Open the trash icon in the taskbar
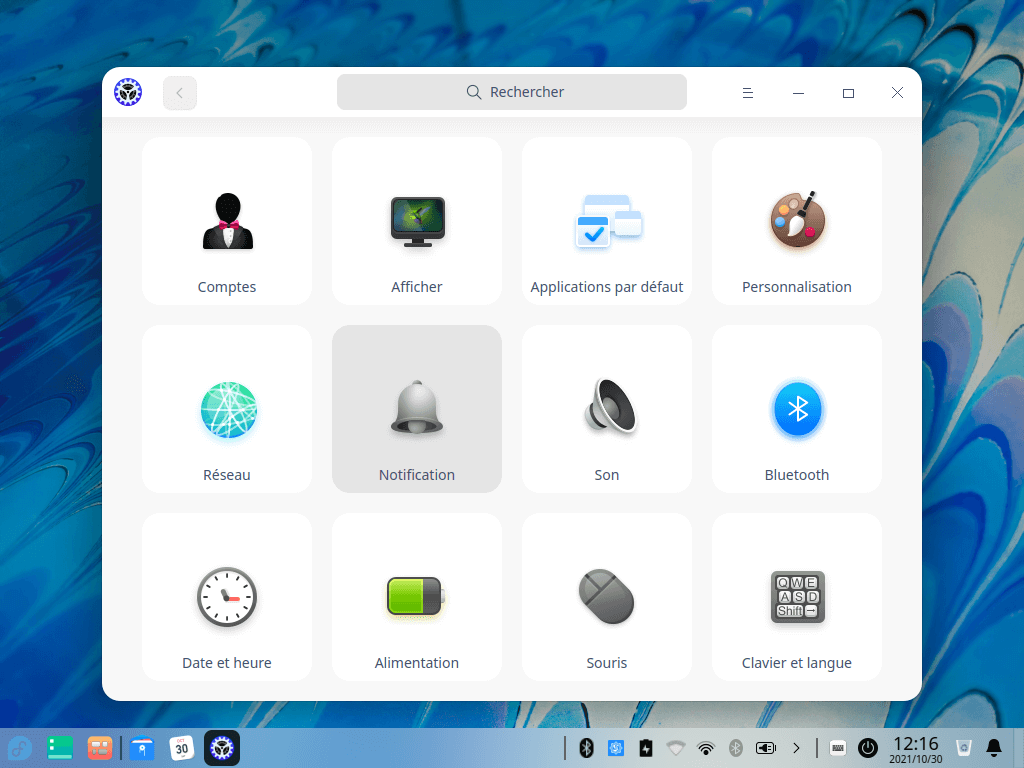1024x768 pixels. point(963,748)
